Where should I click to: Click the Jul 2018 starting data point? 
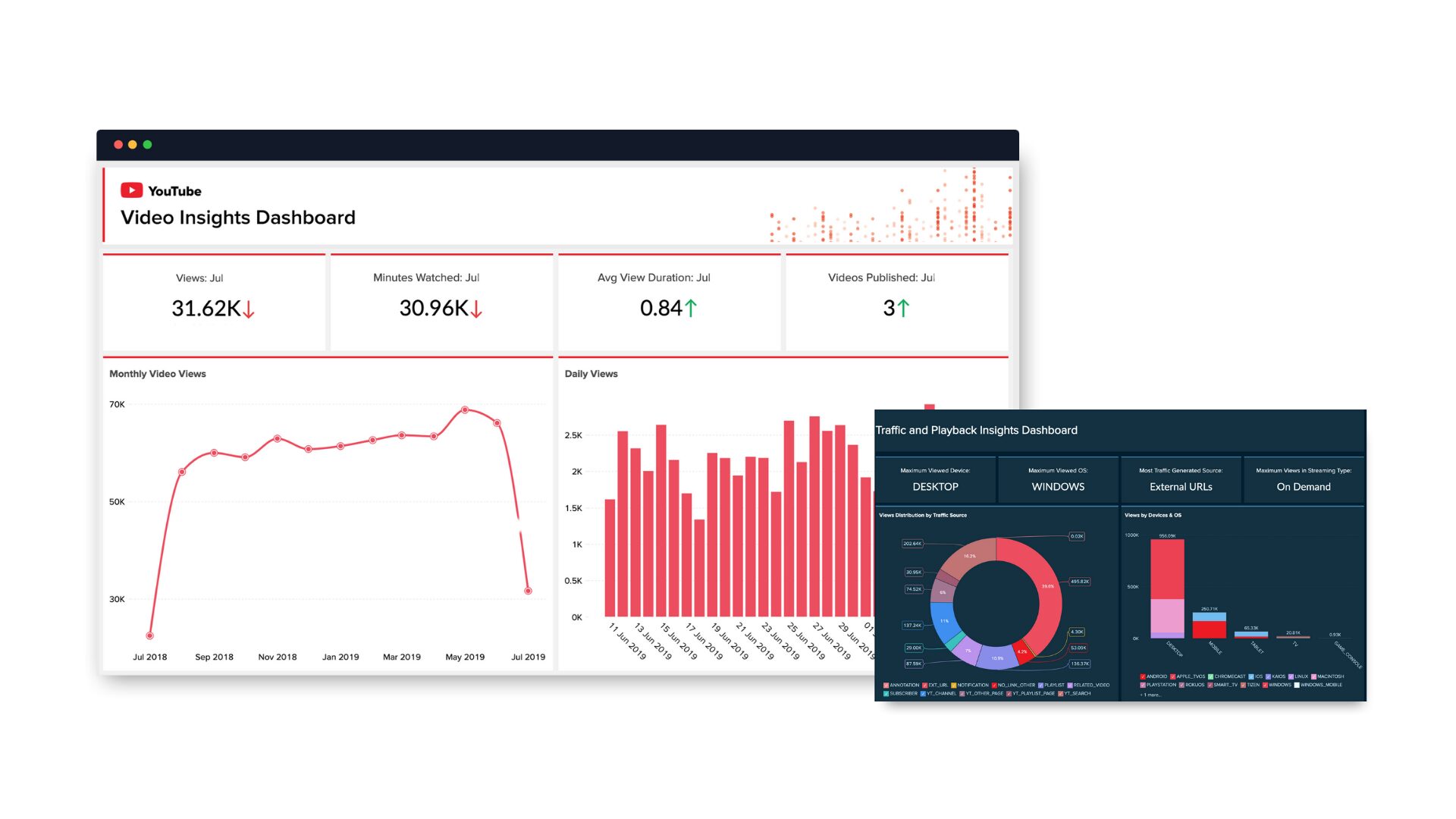[150, 635]
